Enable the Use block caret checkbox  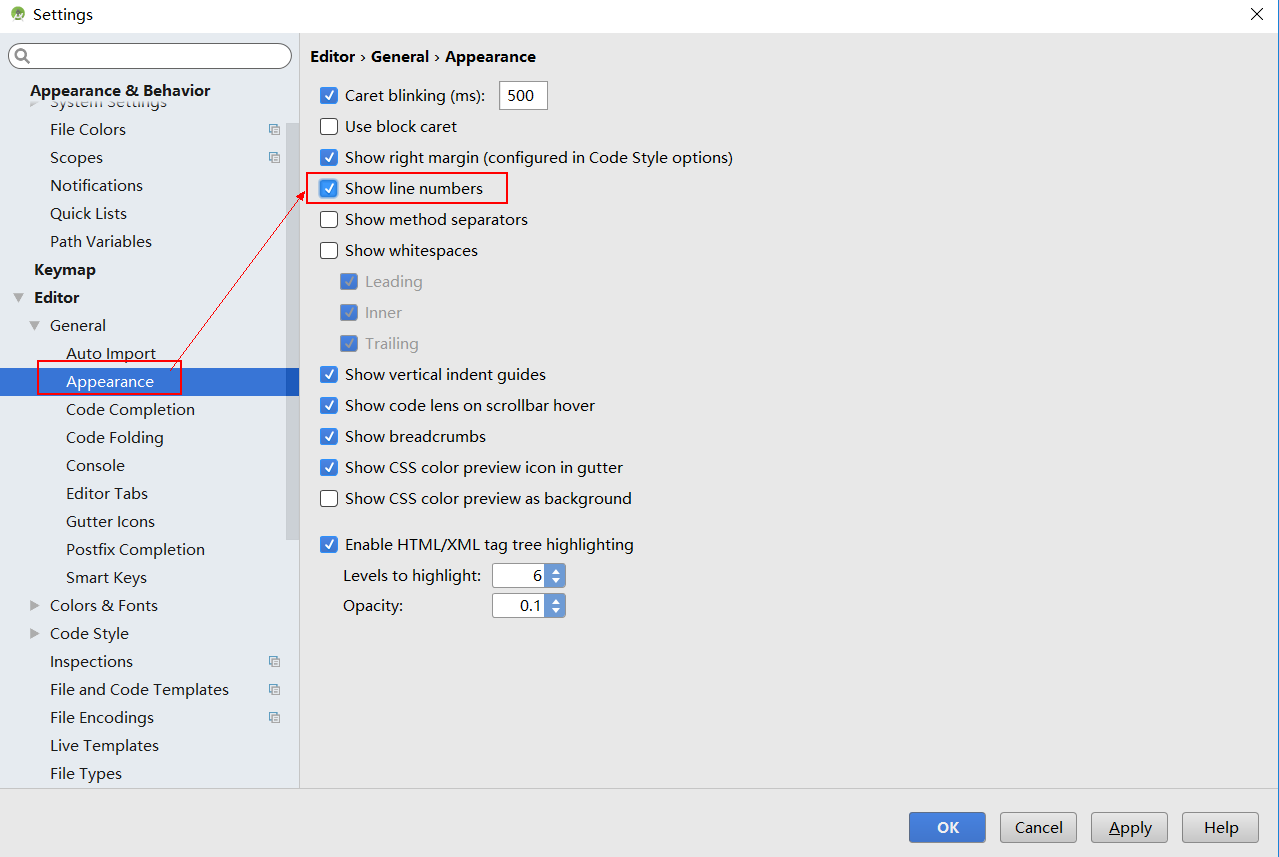coord(329,127)
